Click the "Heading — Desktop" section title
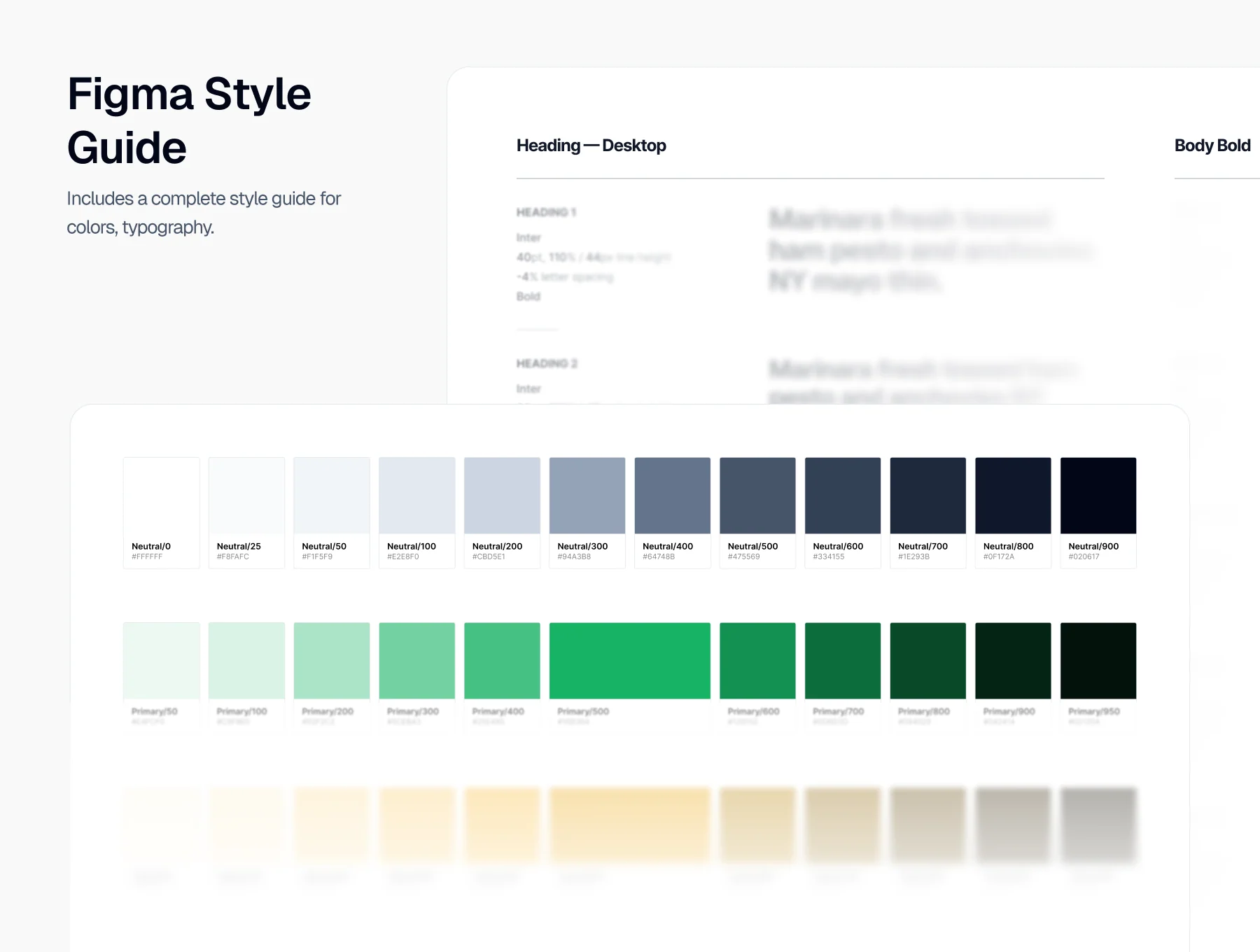This screenshot has height=952, width=1260. (x=591, y=146)
